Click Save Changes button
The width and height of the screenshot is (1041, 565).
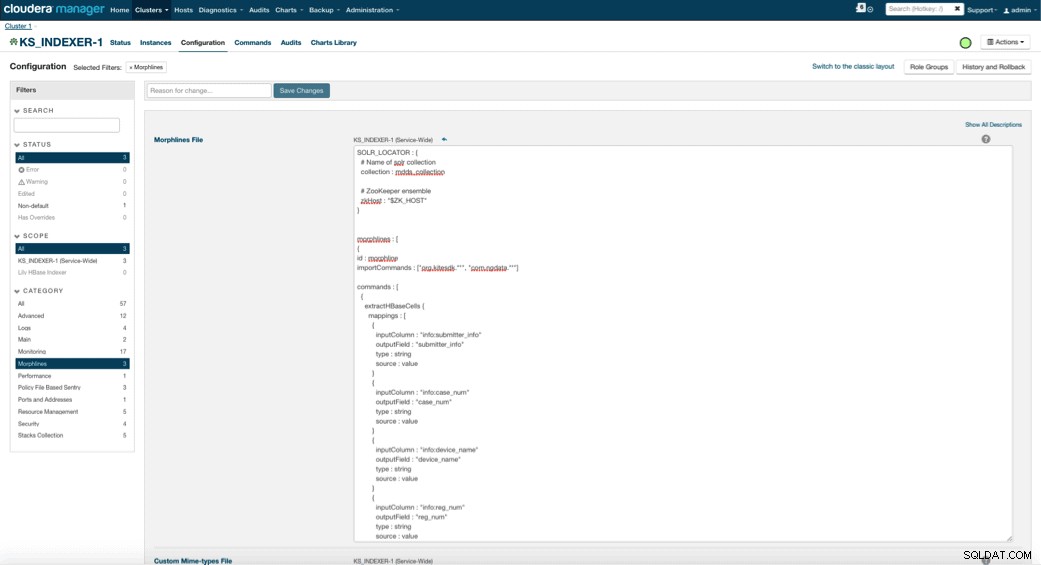click(x=301, y=90)
